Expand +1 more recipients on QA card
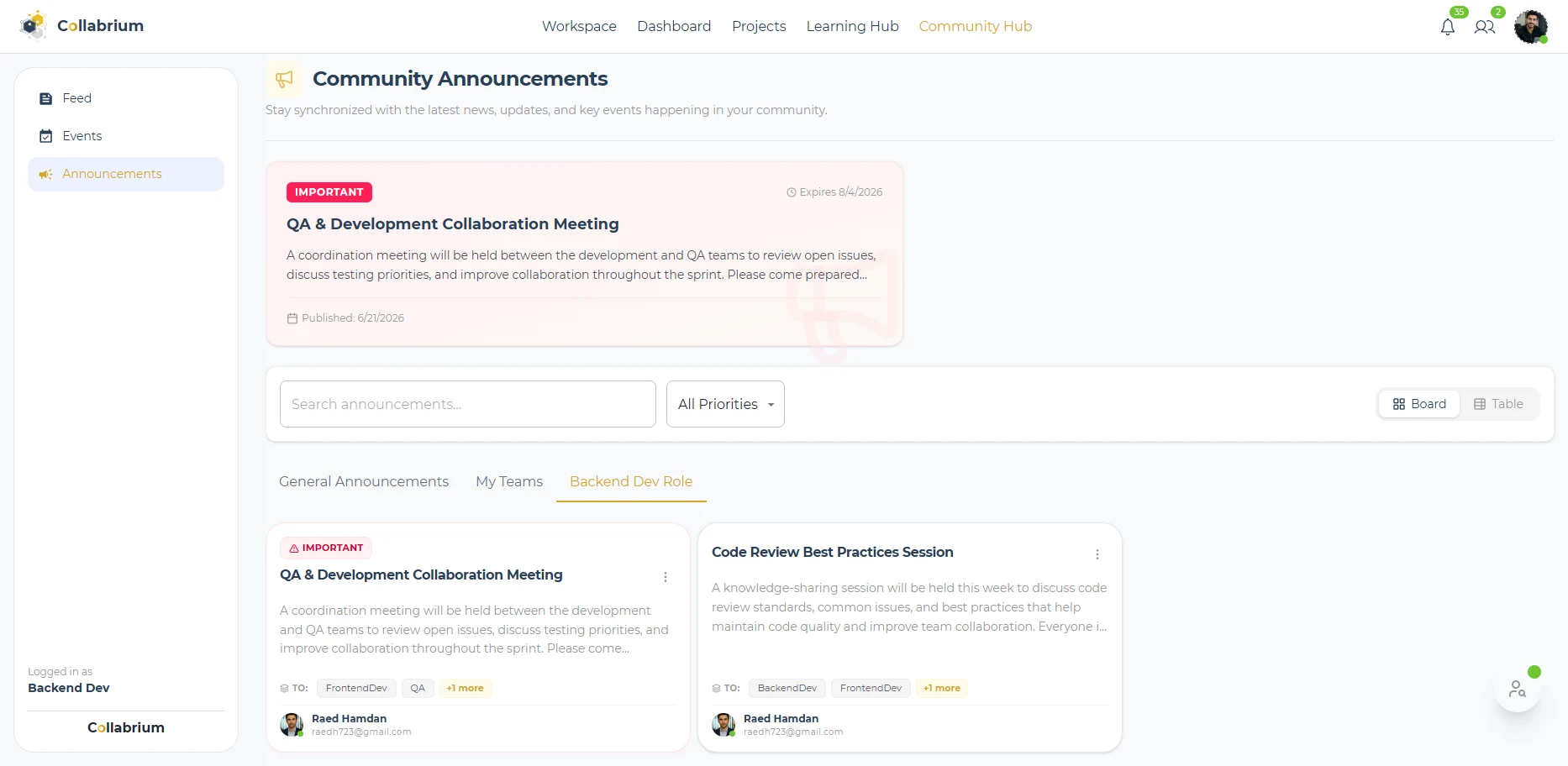This screenshot has height=766, width=1568. pyautogui.click(x=465, y=688)
